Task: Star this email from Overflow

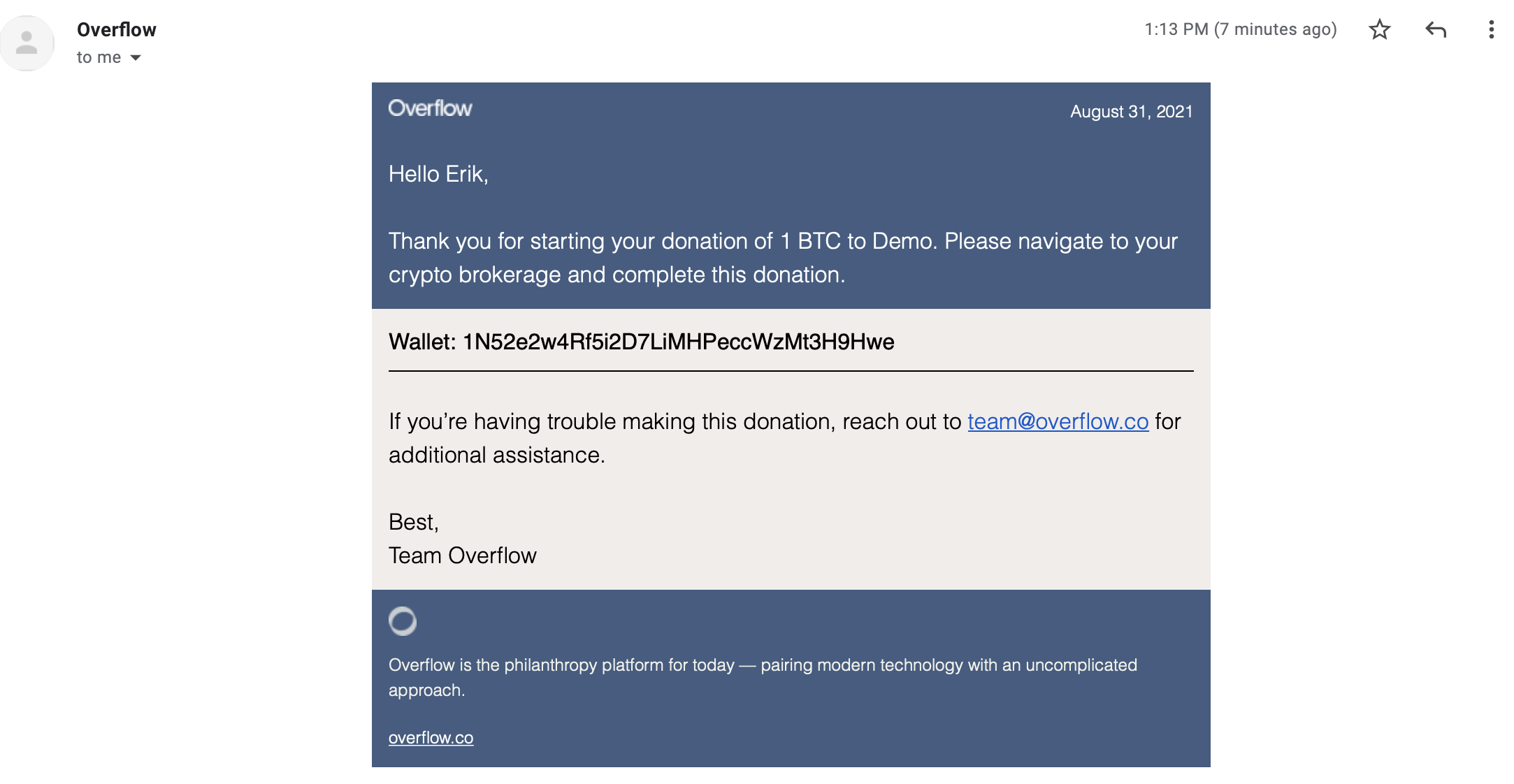Action: click(x=1379, y=29)
